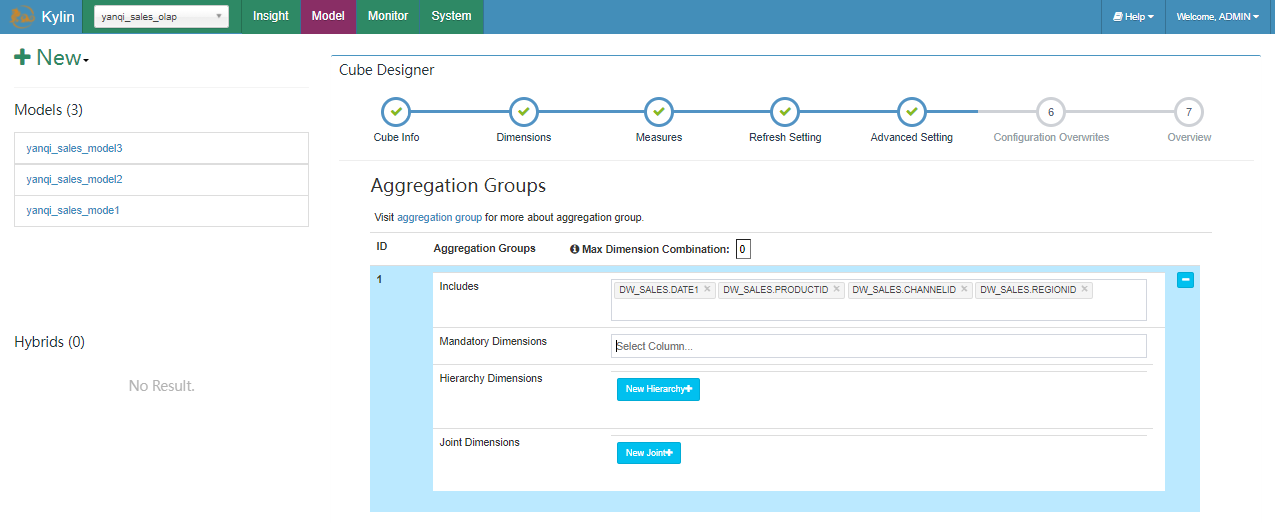
Task: Go to step 7 Overview circle
Action: pos(1188,112)
